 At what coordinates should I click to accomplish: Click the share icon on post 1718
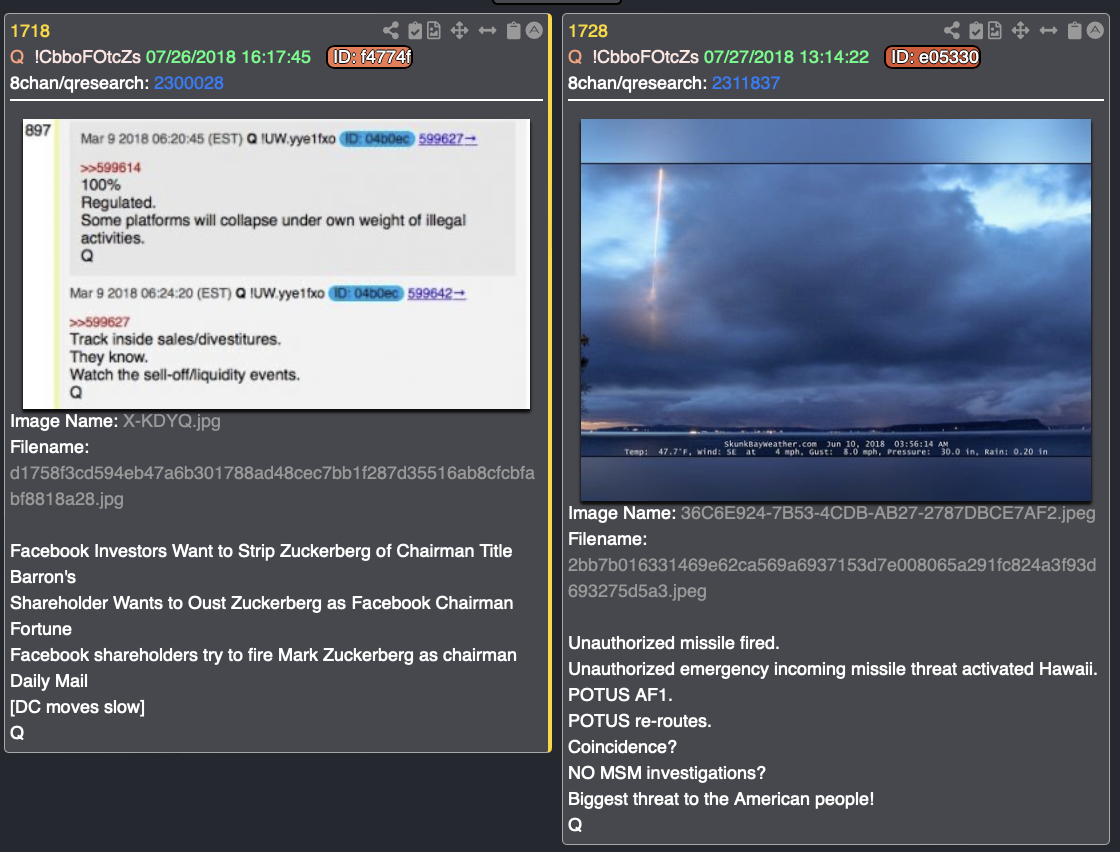391,30
